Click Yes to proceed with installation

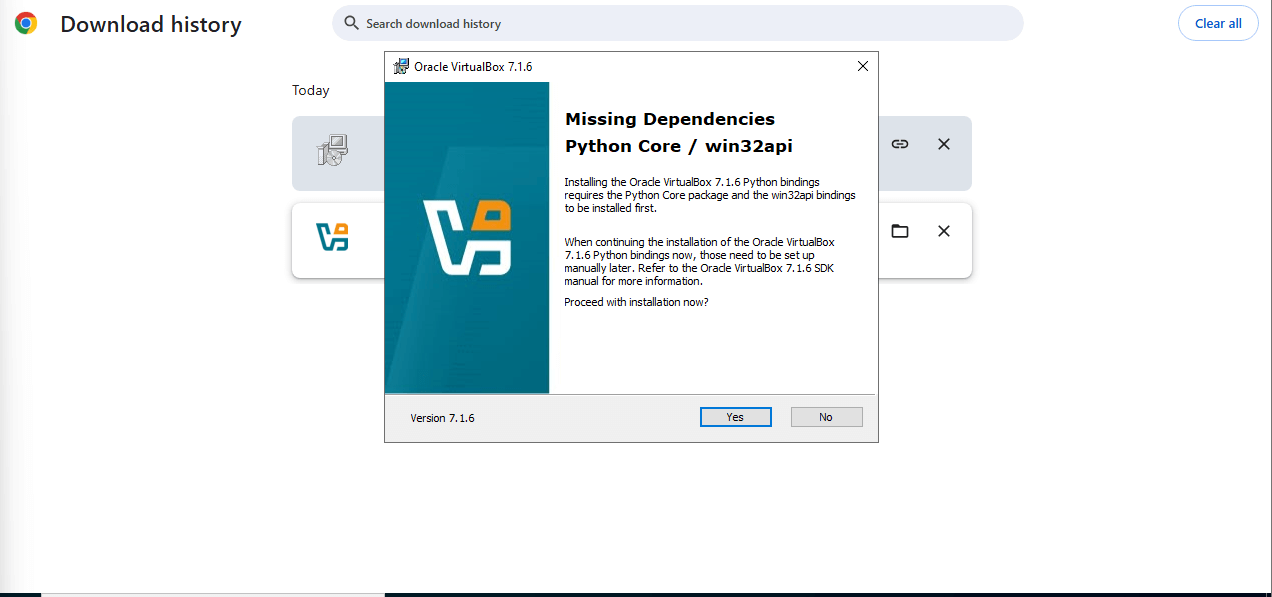(735, 417)
